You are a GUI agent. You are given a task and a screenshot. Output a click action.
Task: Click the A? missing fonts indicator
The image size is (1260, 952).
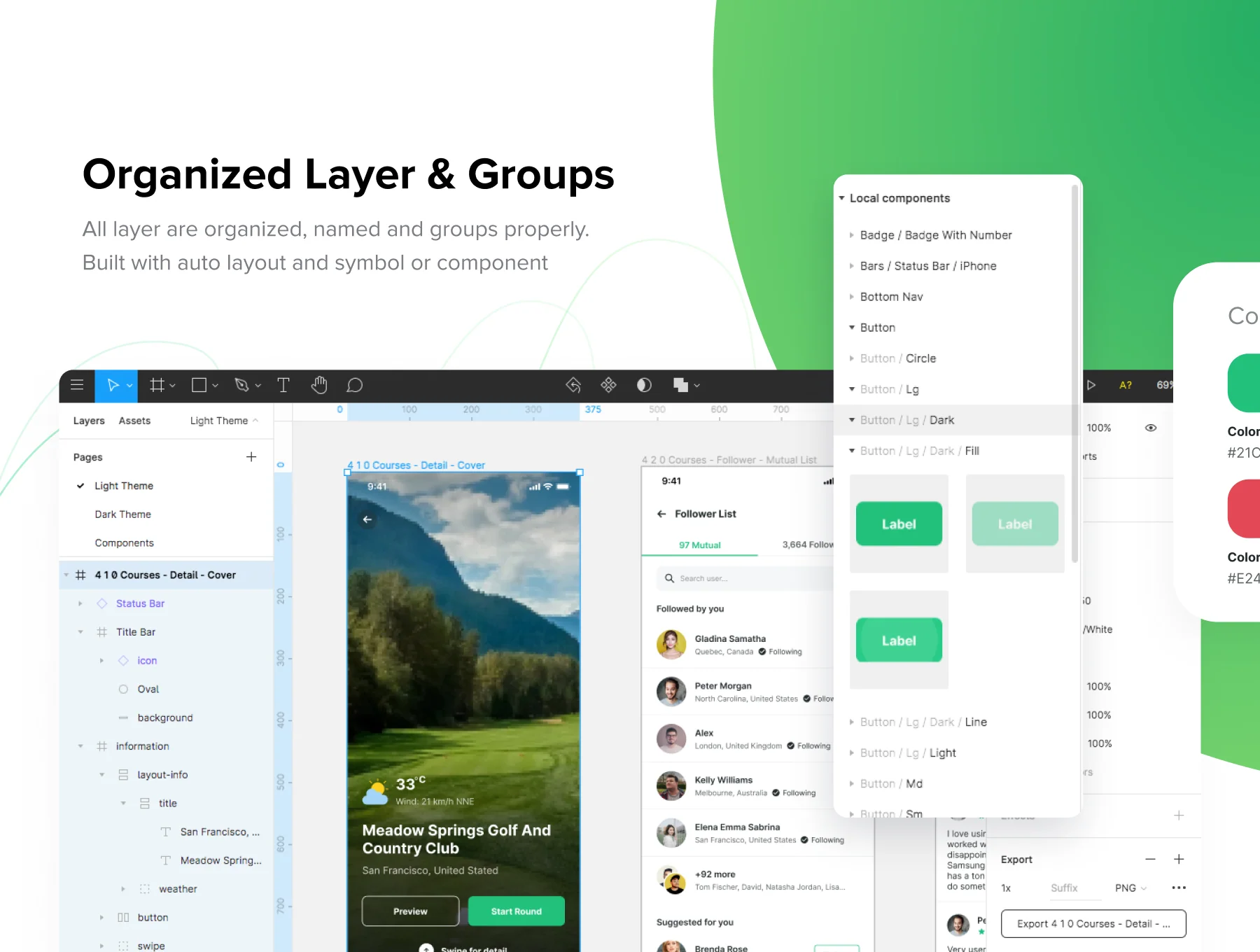pyautogui.click(x=1126, y=385)
